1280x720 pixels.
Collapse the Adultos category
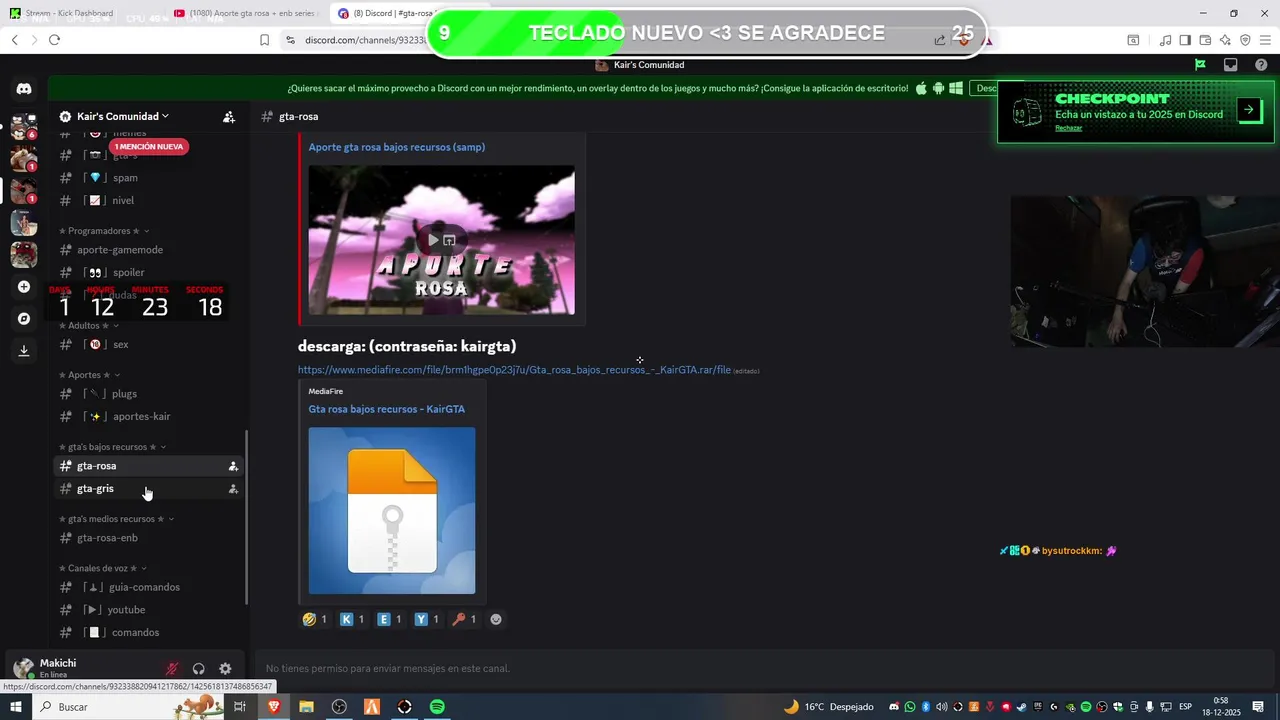88,325
